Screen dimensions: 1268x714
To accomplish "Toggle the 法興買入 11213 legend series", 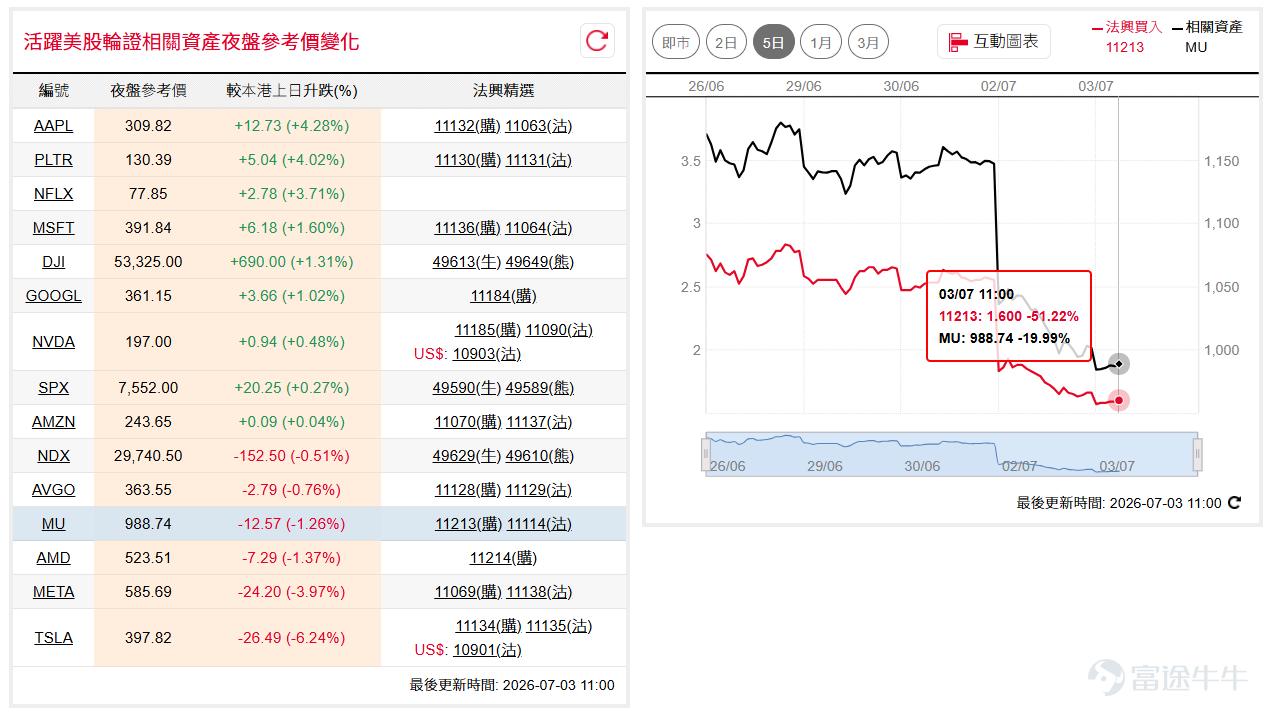I will 1127,37.
